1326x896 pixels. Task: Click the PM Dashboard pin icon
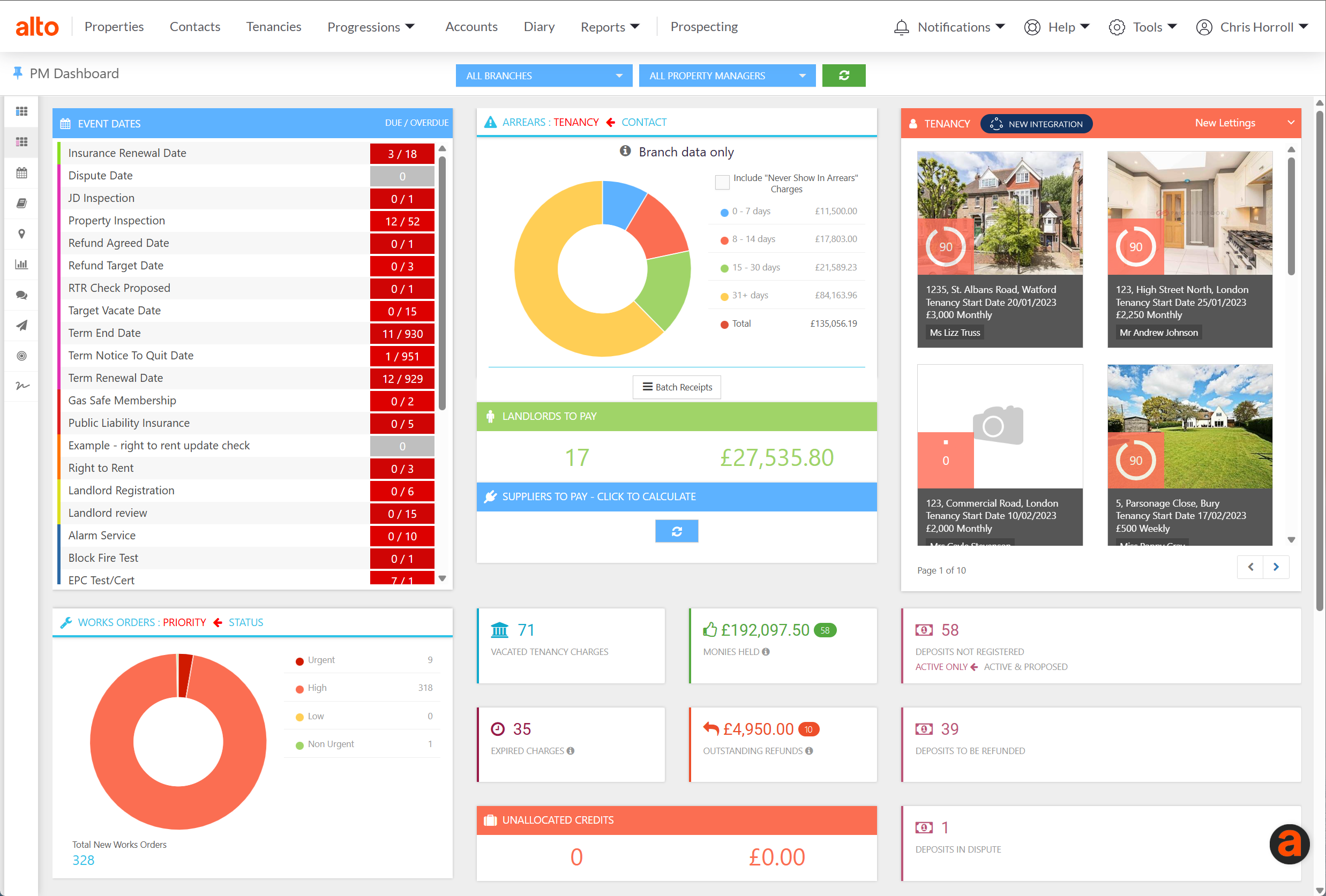18,73
